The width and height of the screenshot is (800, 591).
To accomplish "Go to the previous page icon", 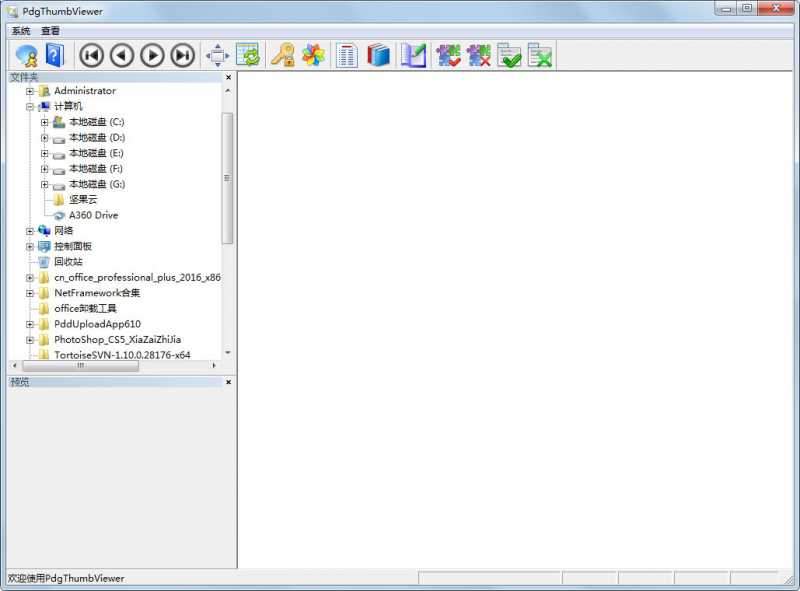I will pyautogui.click(x=122, y=57).
